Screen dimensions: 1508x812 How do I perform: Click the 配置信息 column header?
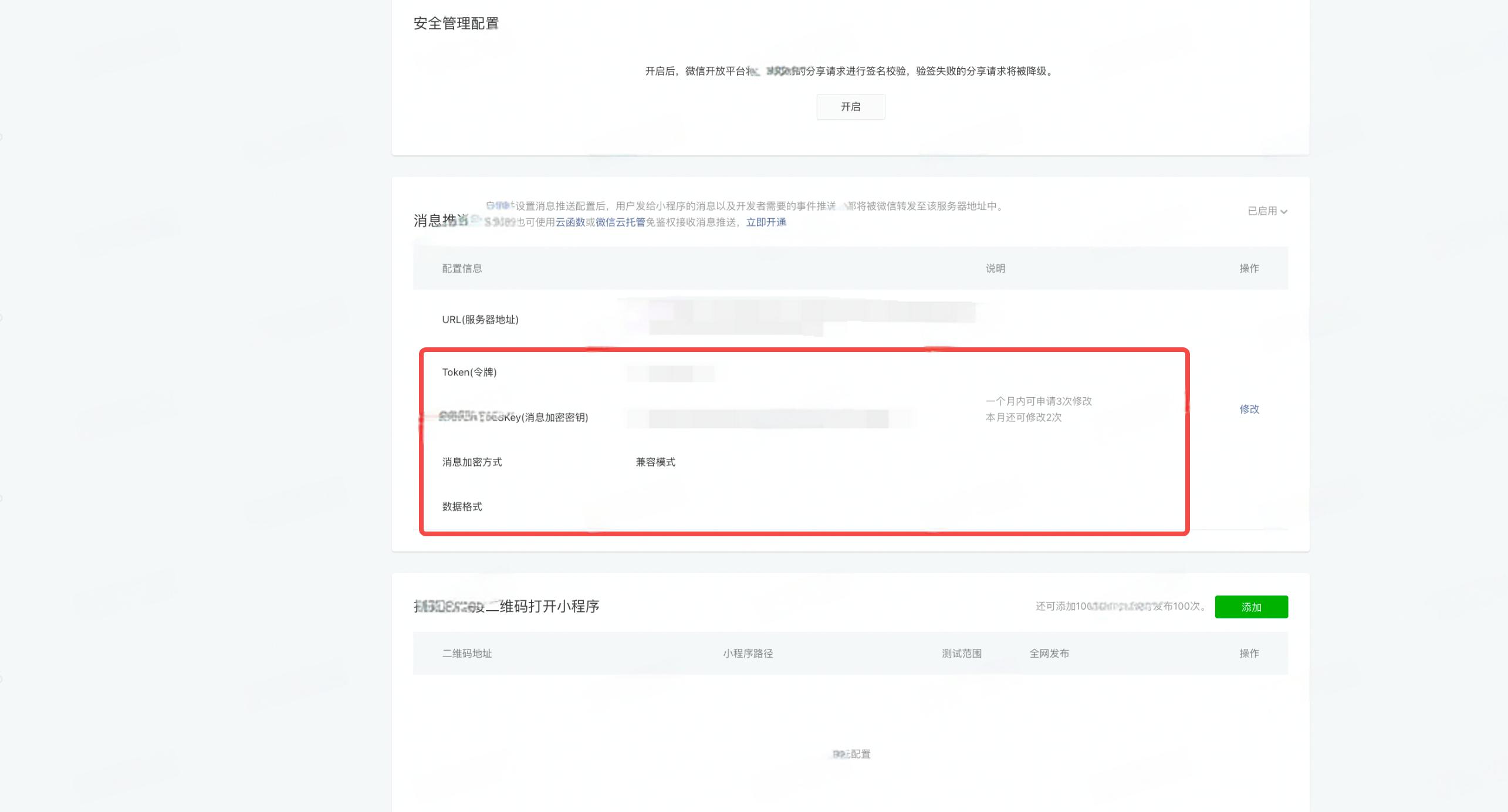pos(462,269)
